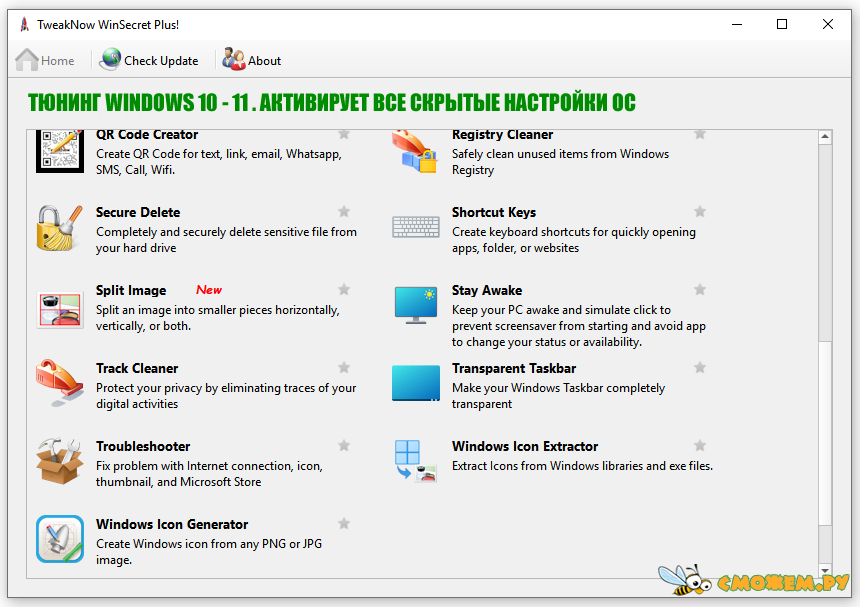Mark Secure Delete as favorite star
This screenshot has width=860, height=607.
pyautogui.click(x=344, y=211)
